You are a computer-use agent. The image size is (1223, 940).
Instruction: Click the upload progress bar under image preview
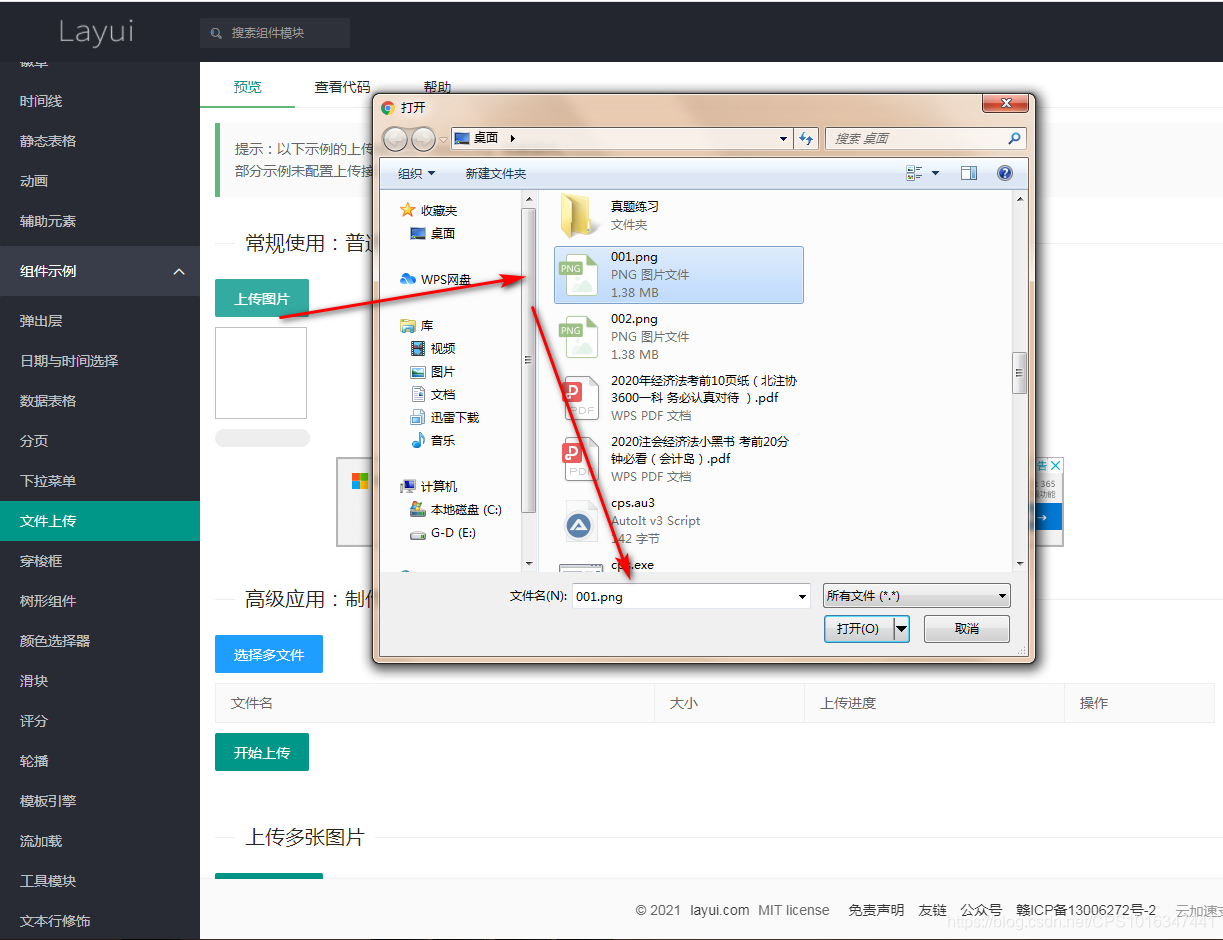pyautogui.click(x=262, y=438)
